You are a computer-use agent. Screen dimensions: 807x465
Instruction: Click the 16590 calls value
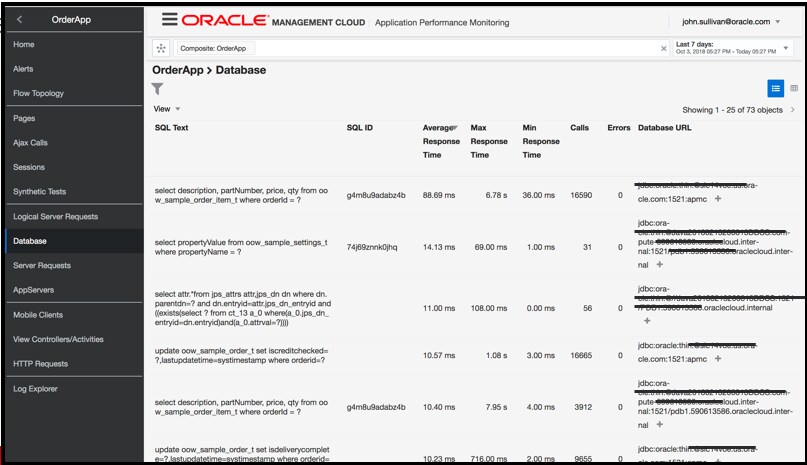point(581,195)
